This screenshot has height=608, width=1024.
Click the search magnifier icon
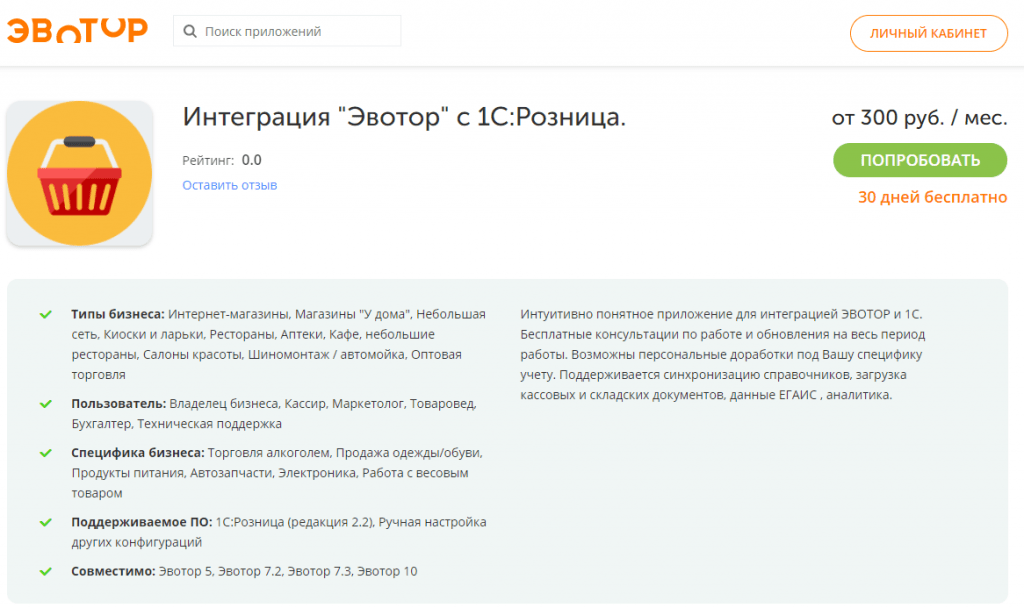(x=190, y=31)
